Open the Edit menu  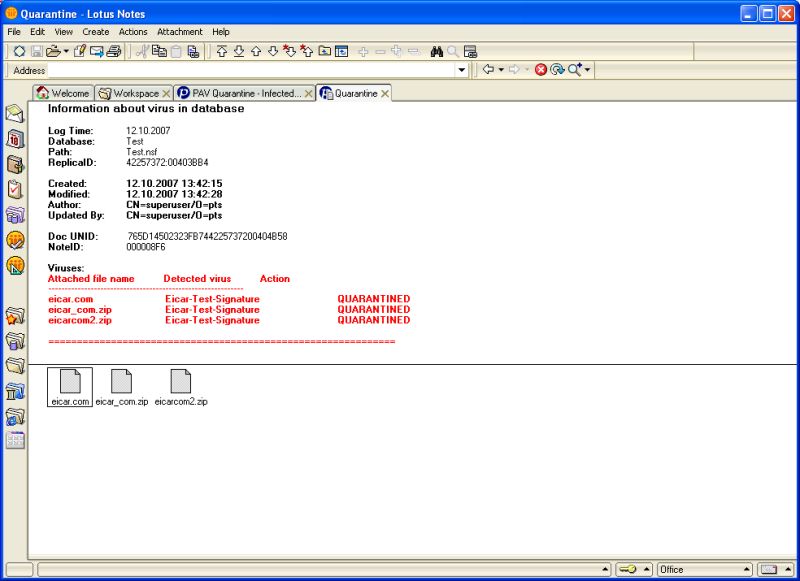pyautogui.click(x=37, y=32)
